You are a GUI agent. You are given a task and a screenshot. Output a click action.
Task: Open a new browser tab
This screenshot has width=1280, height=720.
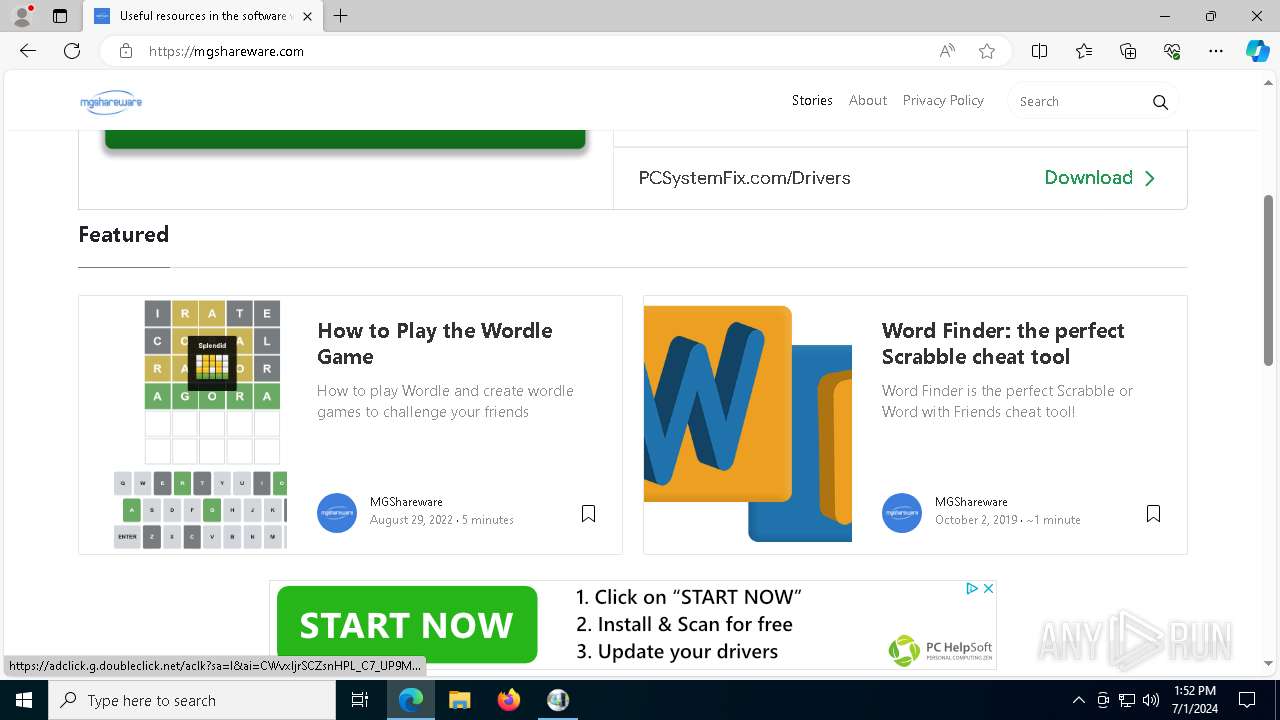(341, 16)
